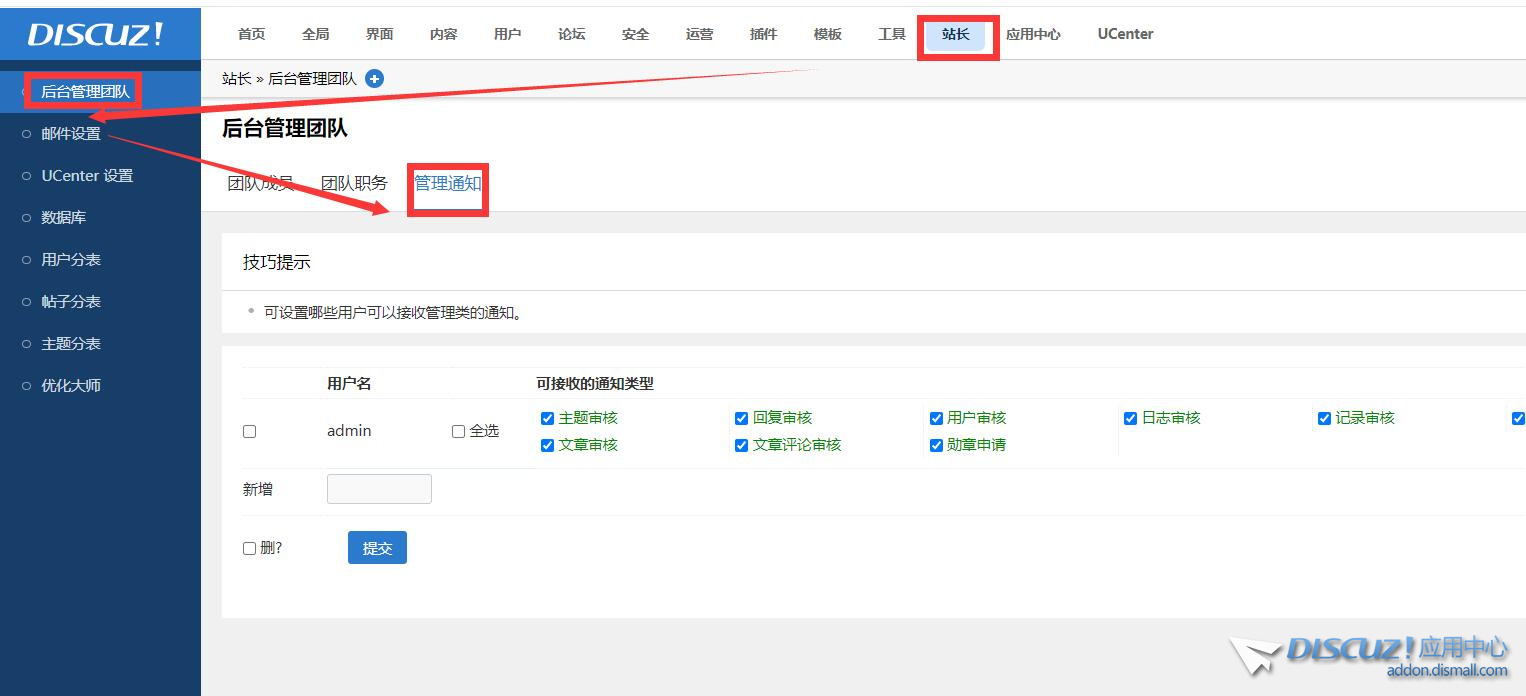Select the admin row checkbox
The image size is (1526, 696).
tap(250, 432)
